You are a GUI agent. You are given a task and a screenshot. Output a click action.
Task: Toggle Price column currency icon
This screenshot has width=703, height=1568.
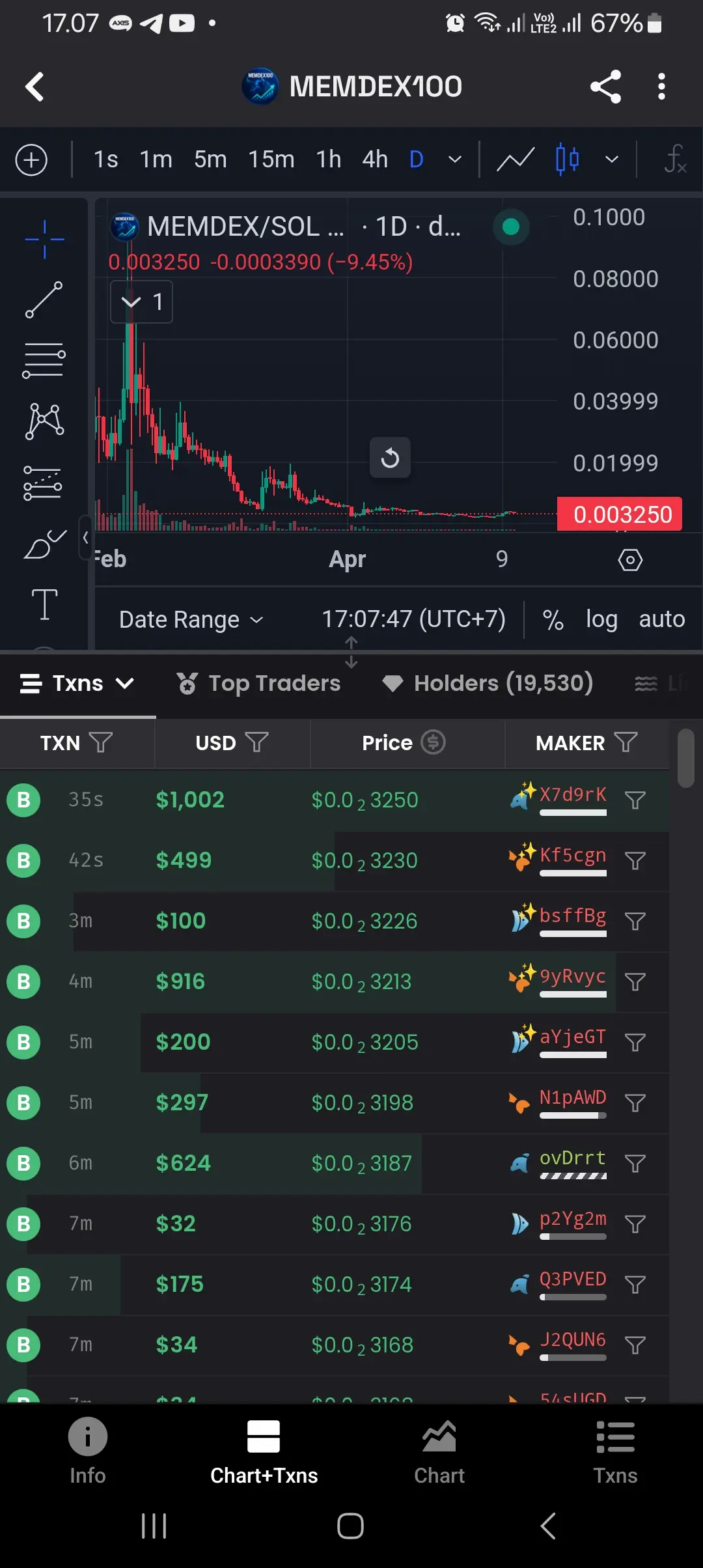(x=433, y=742)
